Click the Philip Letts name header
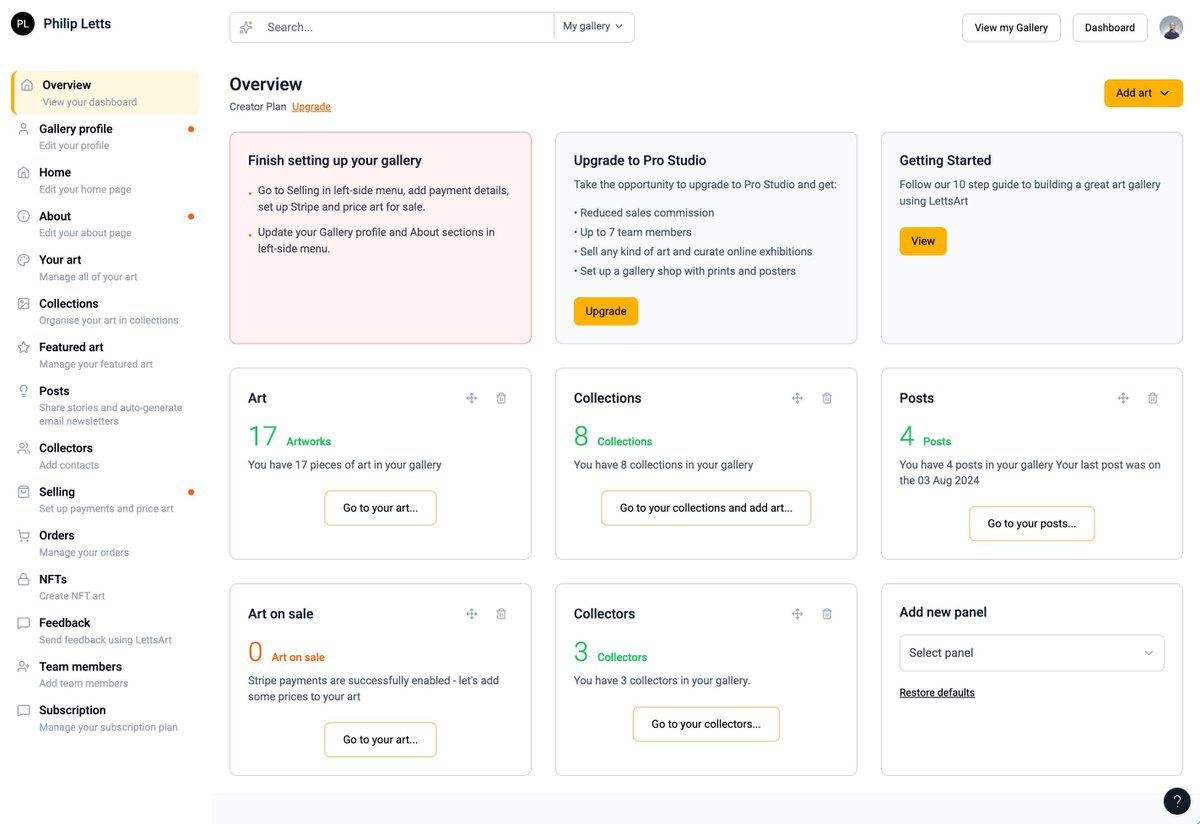The width and height of the screenshot is (1200, 824). point(77,24)
